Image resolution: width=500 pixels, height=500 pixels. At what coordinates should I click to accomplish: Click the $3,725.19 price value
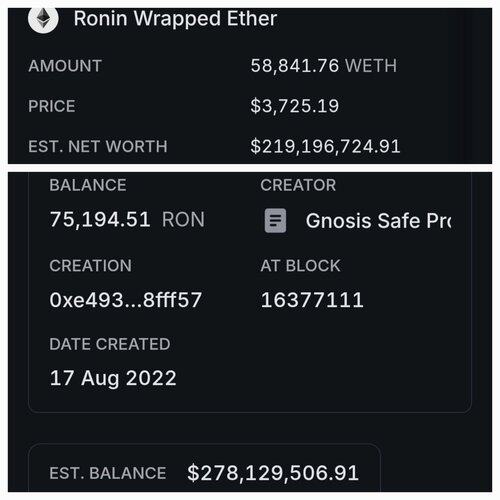[x=295, y=106]
